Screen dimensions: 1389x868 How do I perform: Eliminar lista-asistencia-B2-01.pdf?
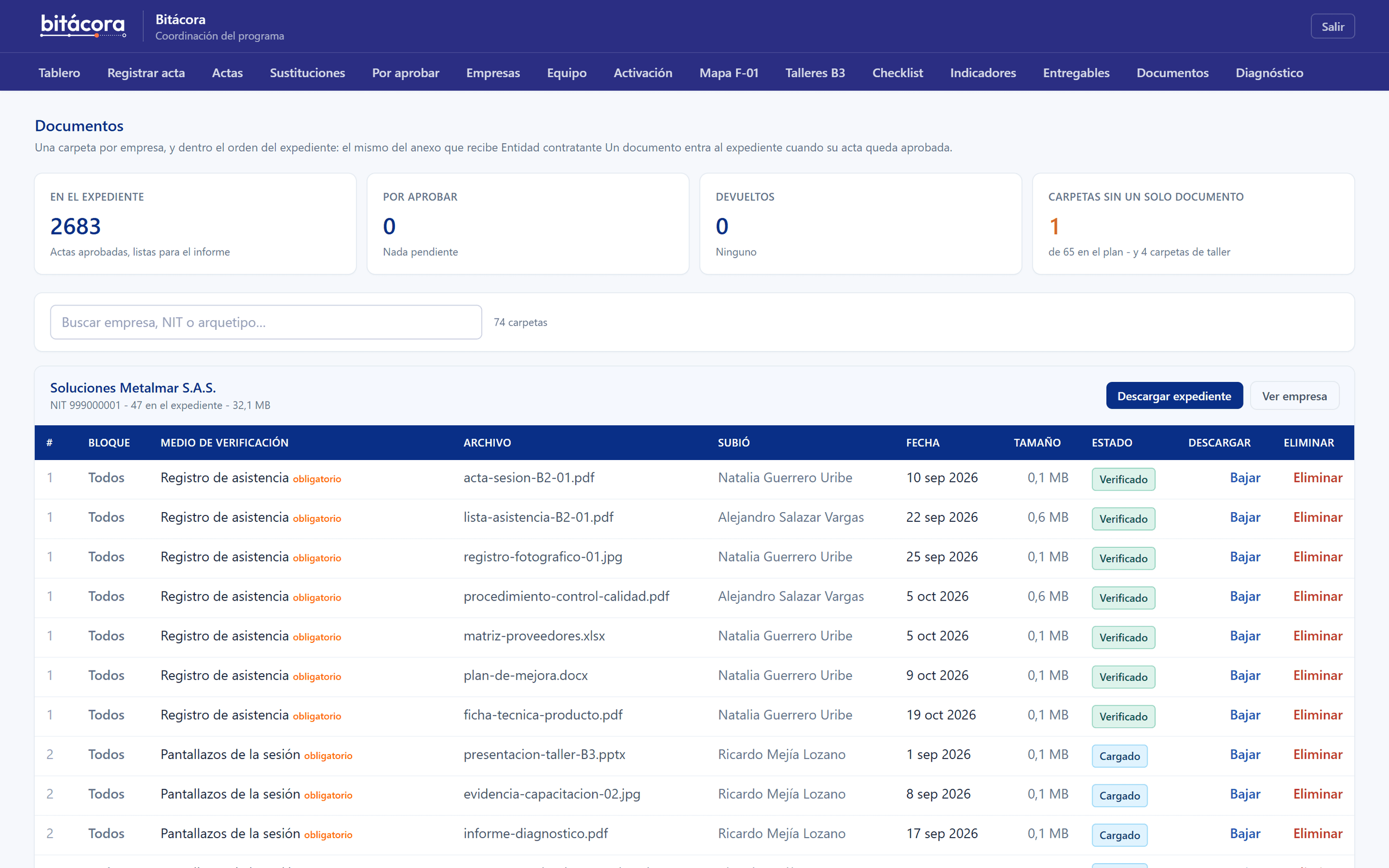pyautogui.click(x=1318, y=517)
